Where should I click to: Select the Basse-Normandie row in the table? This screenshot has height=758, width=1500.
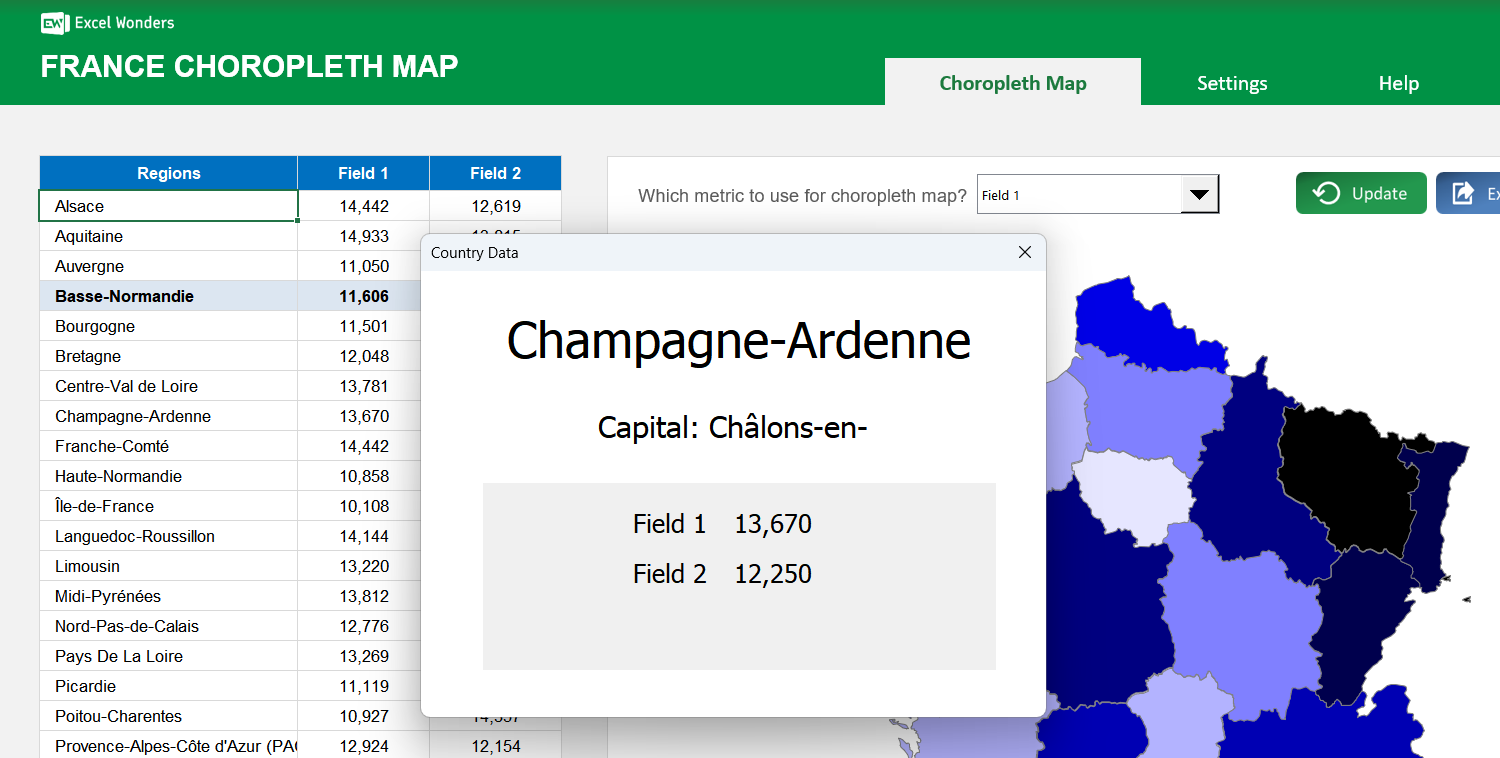pyautogui.click(x=167, y=296)
